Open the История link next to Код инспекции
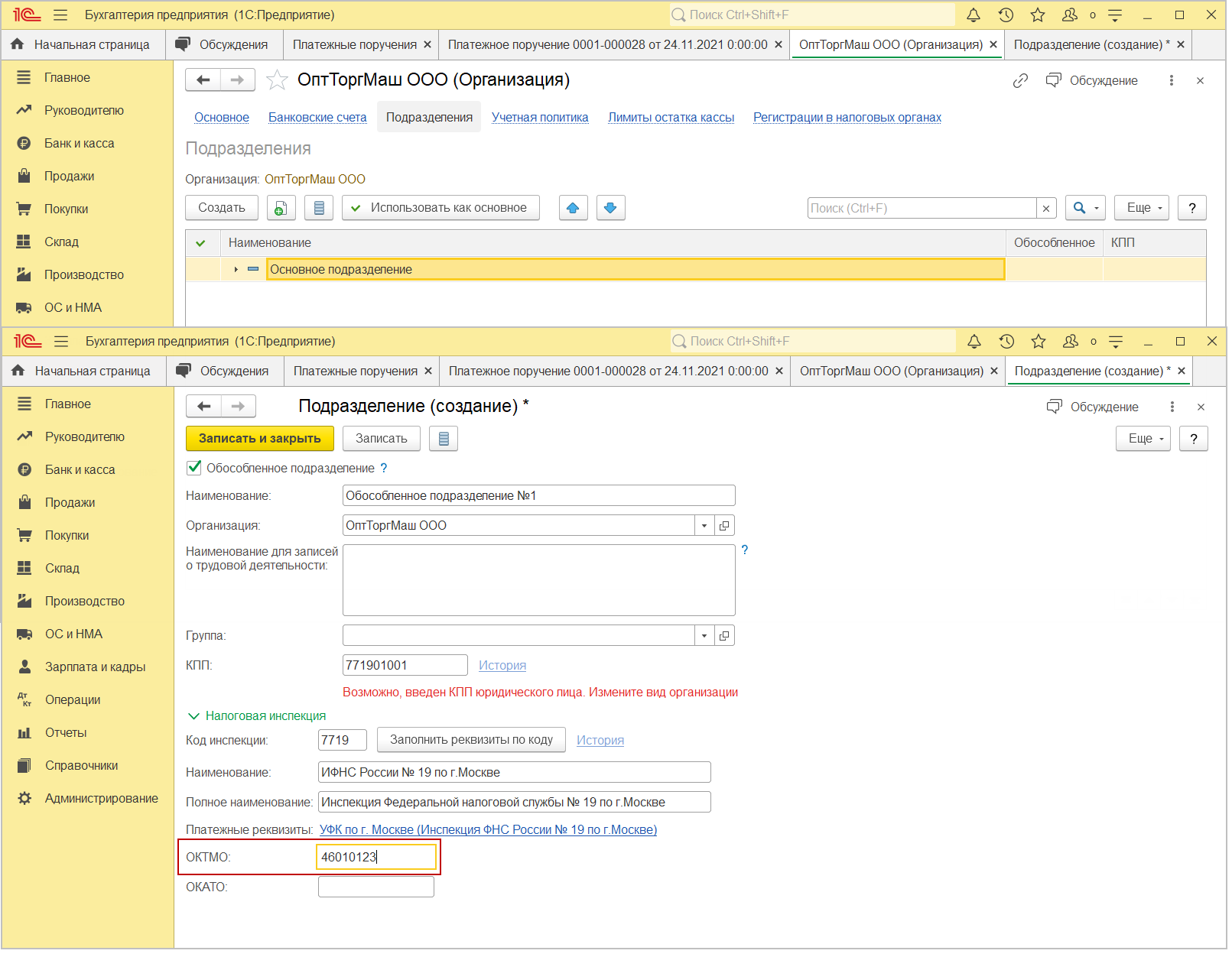This screenshot has height=957, width=1232. point(600,740)
